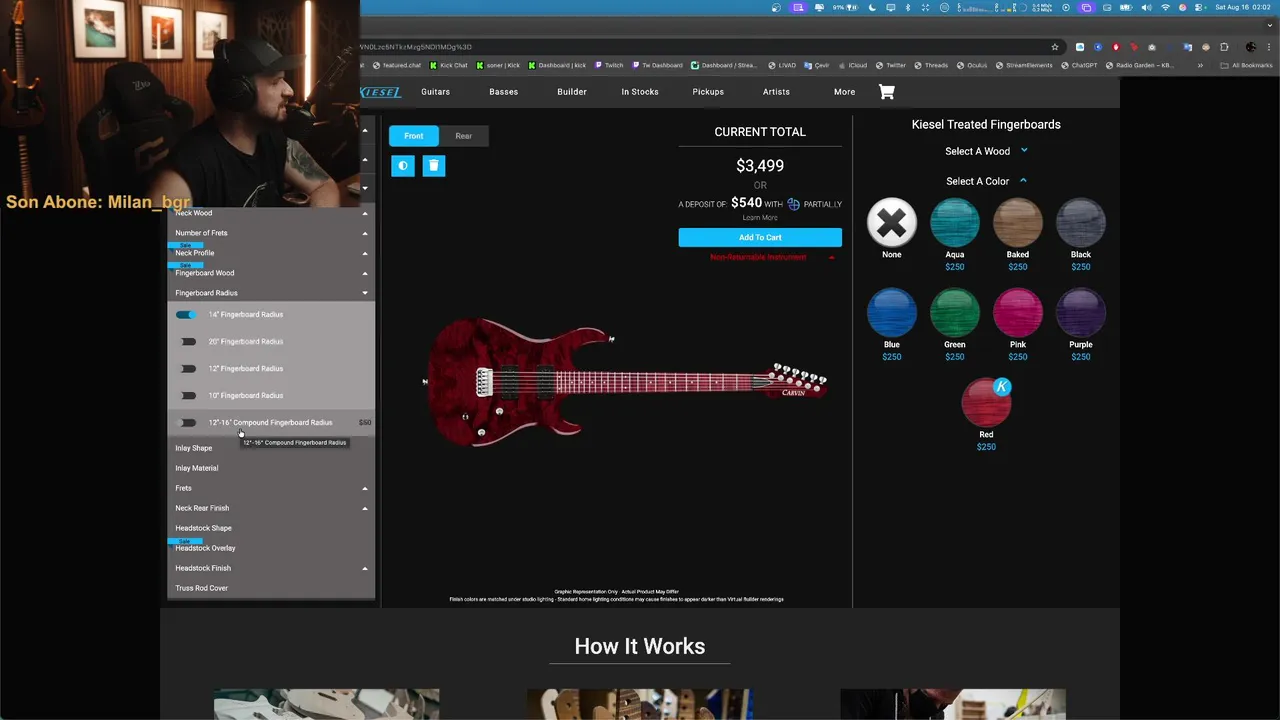The width and height of the screenshot is (1280, 720).
Task: Open Pickups menu
Action: pyautogui.click(x=708, y=92)
